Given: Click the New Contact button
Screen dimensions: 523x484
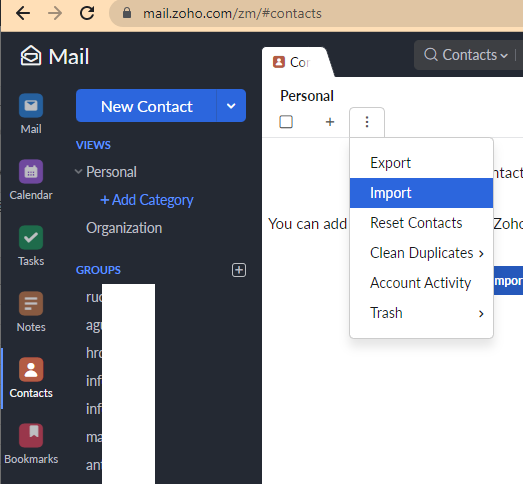Looking at the screenshot, I should (x=146, y=106).
